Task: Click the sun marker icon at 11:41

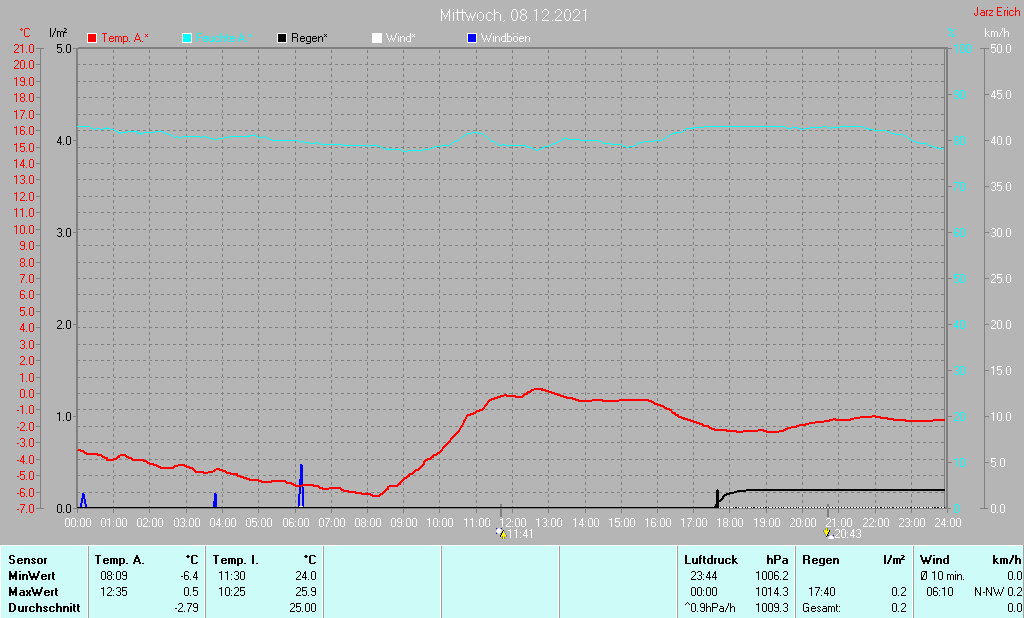Action: (x=501, y=533)
